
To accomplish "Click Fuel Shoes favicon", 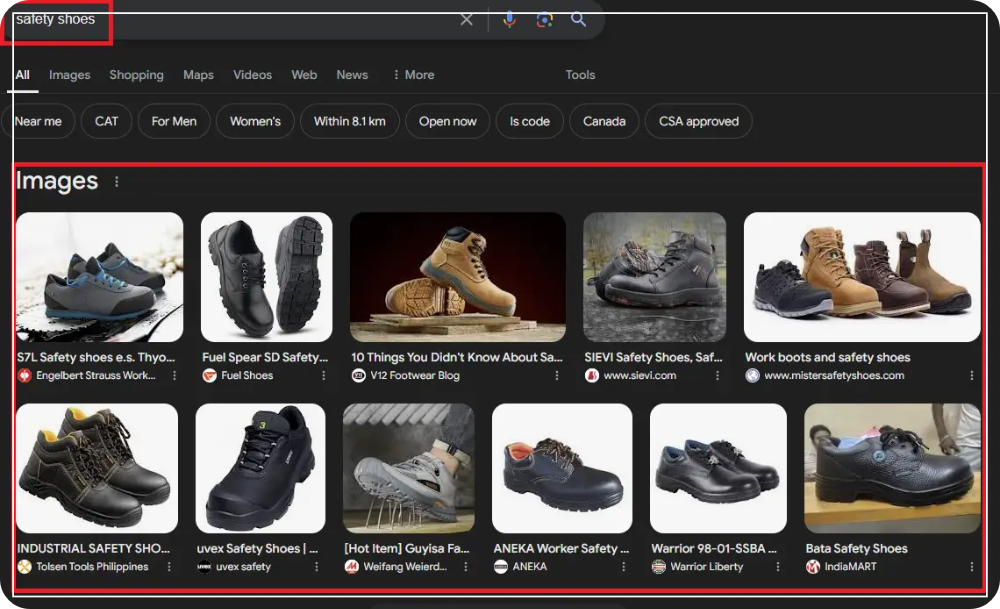I will [x=209, y=376].
